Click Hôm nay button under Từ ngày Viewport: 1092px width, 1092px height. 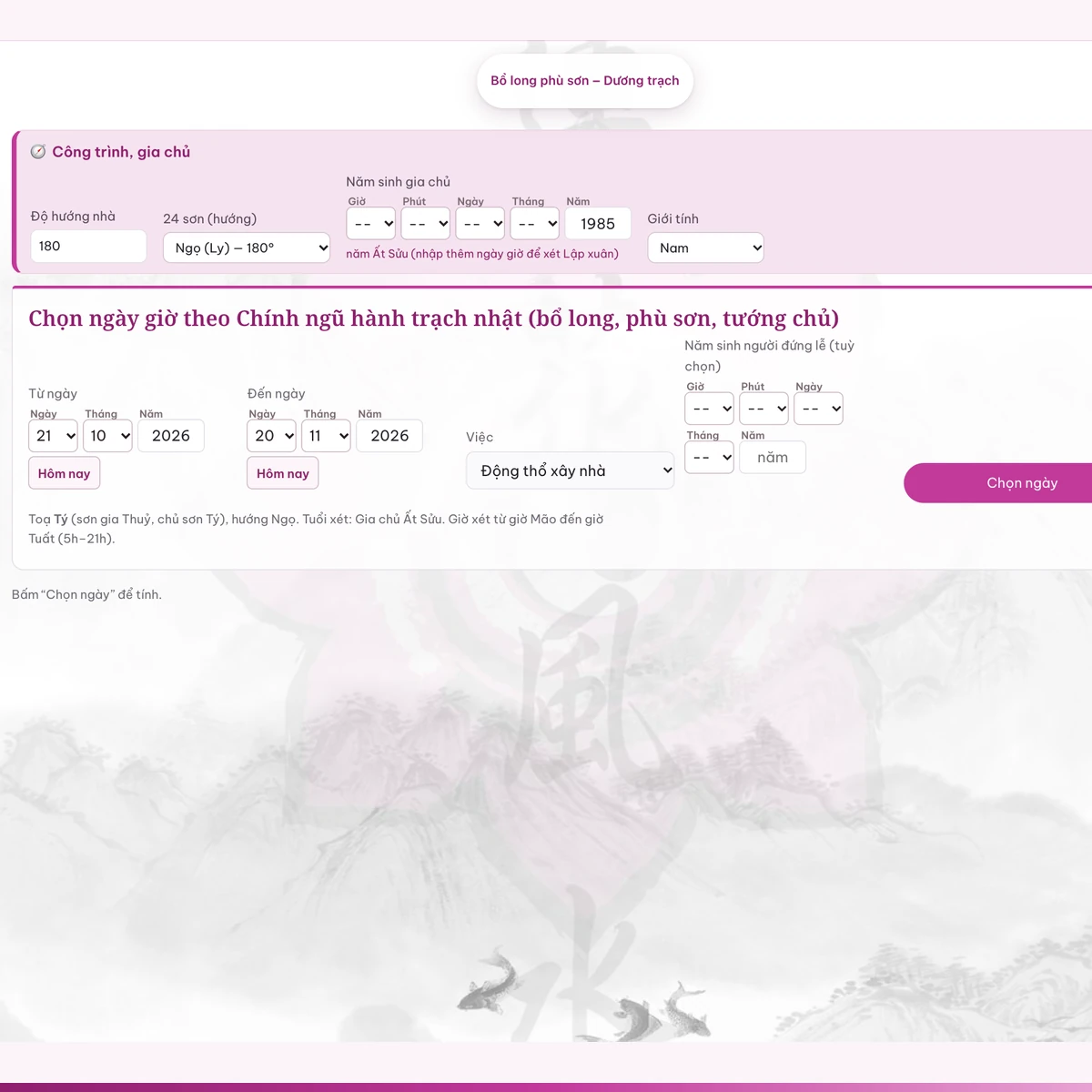point(64,473)
